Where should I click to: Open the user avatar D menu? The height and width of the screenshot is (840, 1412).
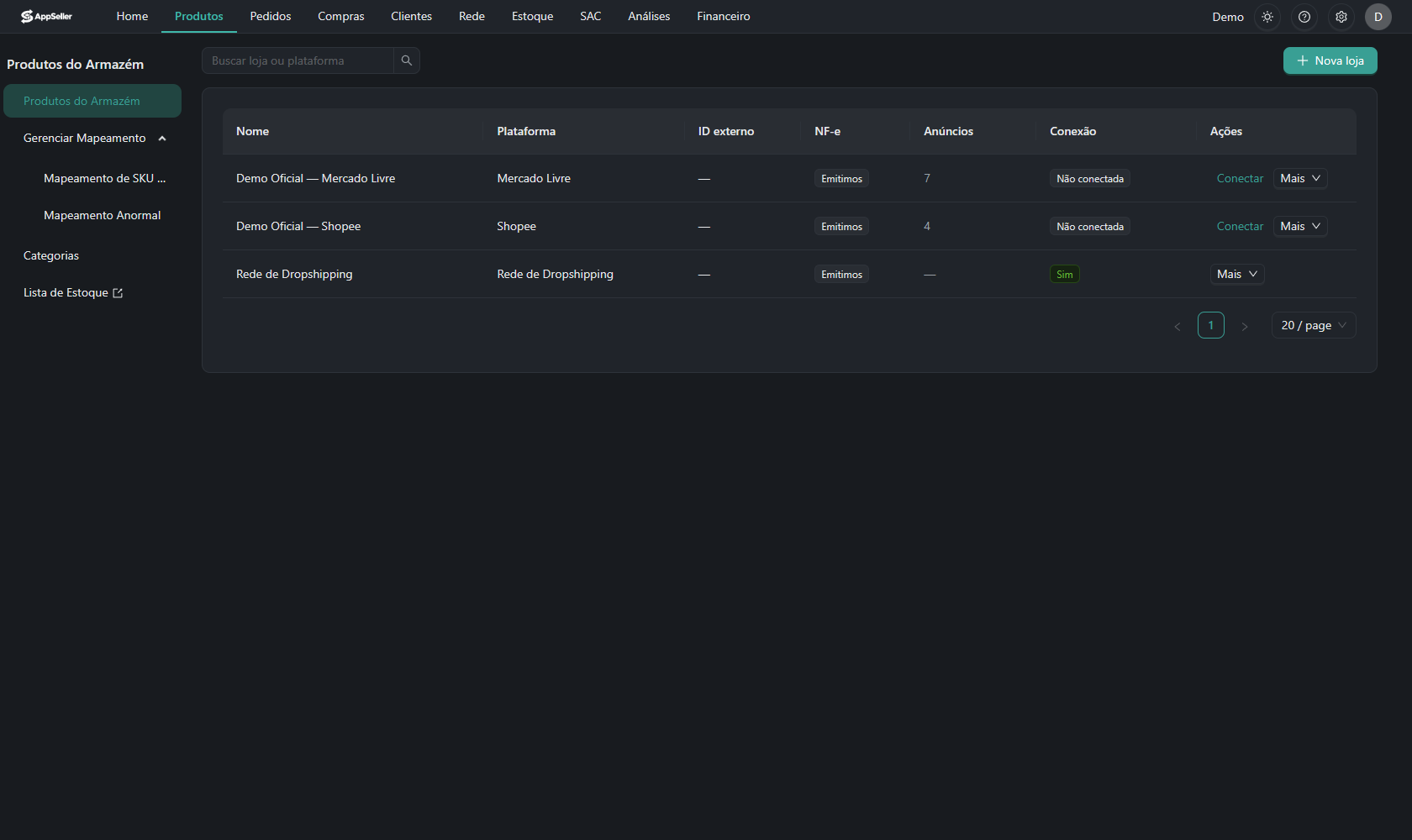1378,17
